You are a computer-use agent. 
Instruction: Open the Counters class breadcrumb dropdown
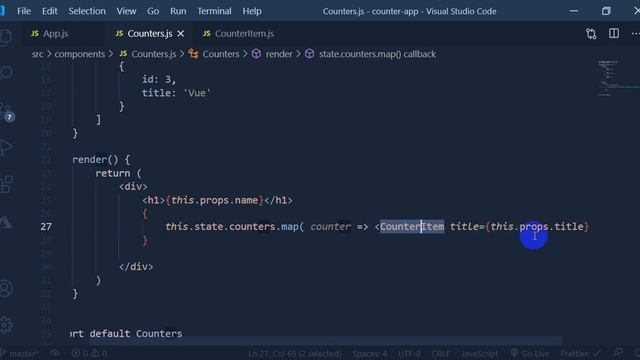[x=221, y=54]
